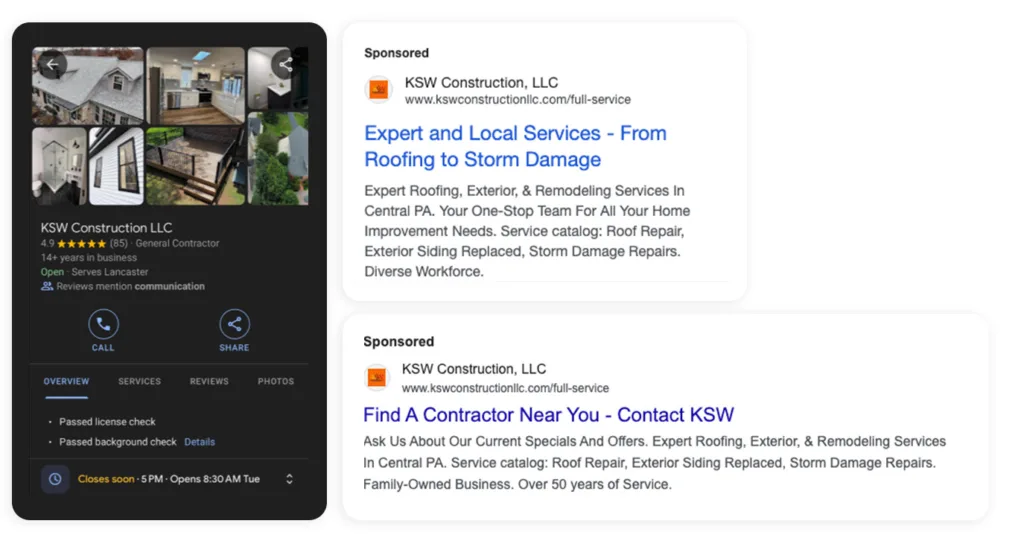Open the glass shower bathroom photo
1024x544 pixels.
[59, 166]
